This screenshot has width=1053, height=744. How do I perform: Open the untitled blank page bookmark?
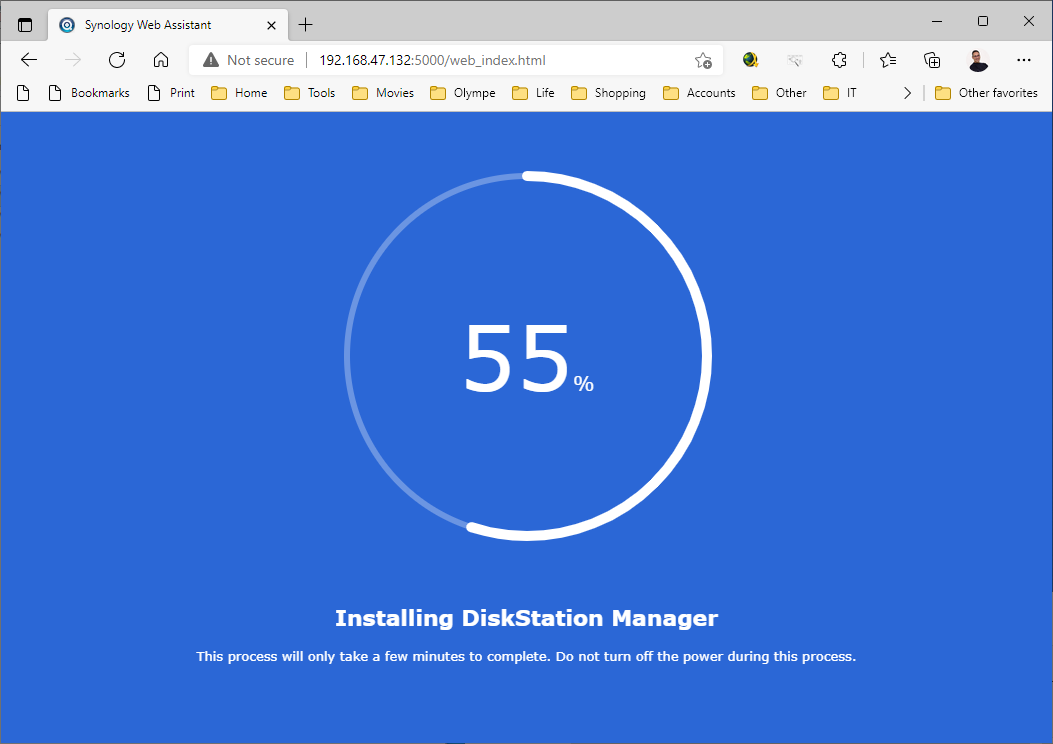24,93
